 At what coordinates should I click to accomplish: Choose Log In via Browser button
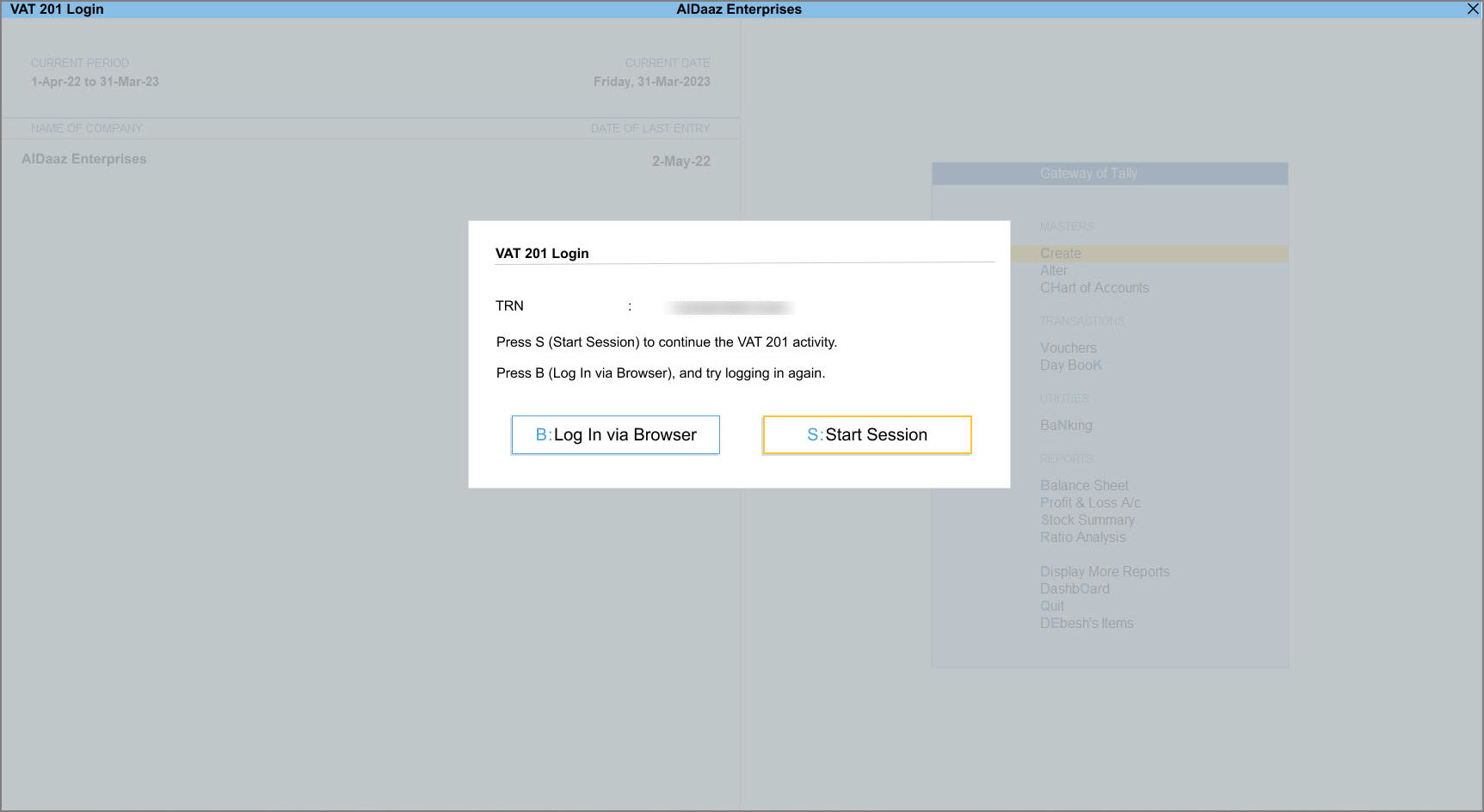615,434
